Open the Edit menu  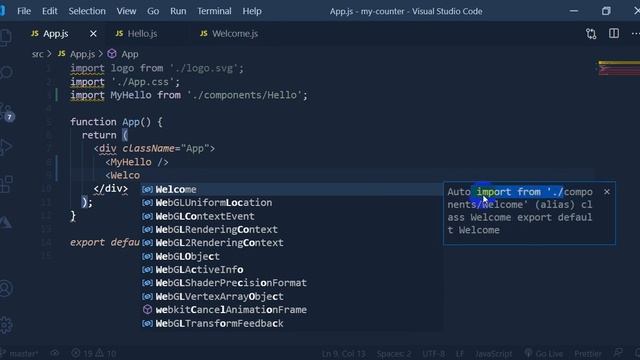(x=49, y=11)
